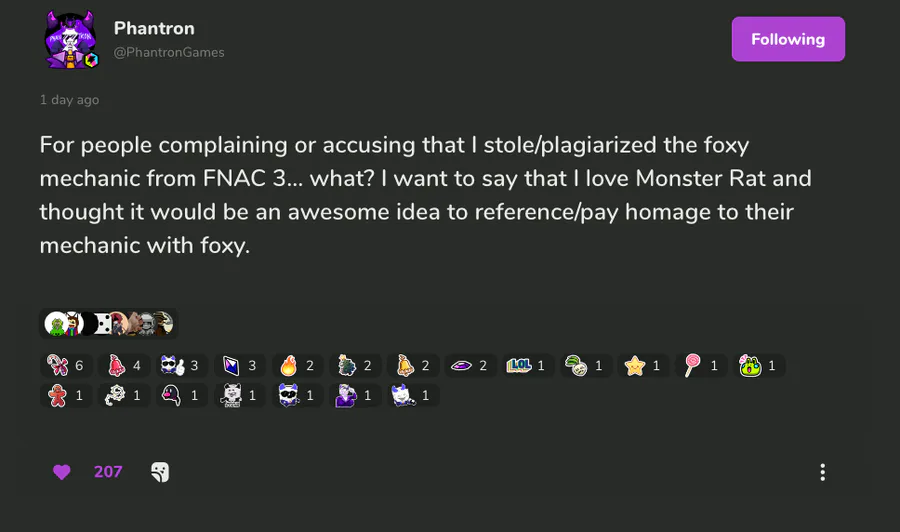Click the '1 day ago' timestamp

[x=69, y=100]
